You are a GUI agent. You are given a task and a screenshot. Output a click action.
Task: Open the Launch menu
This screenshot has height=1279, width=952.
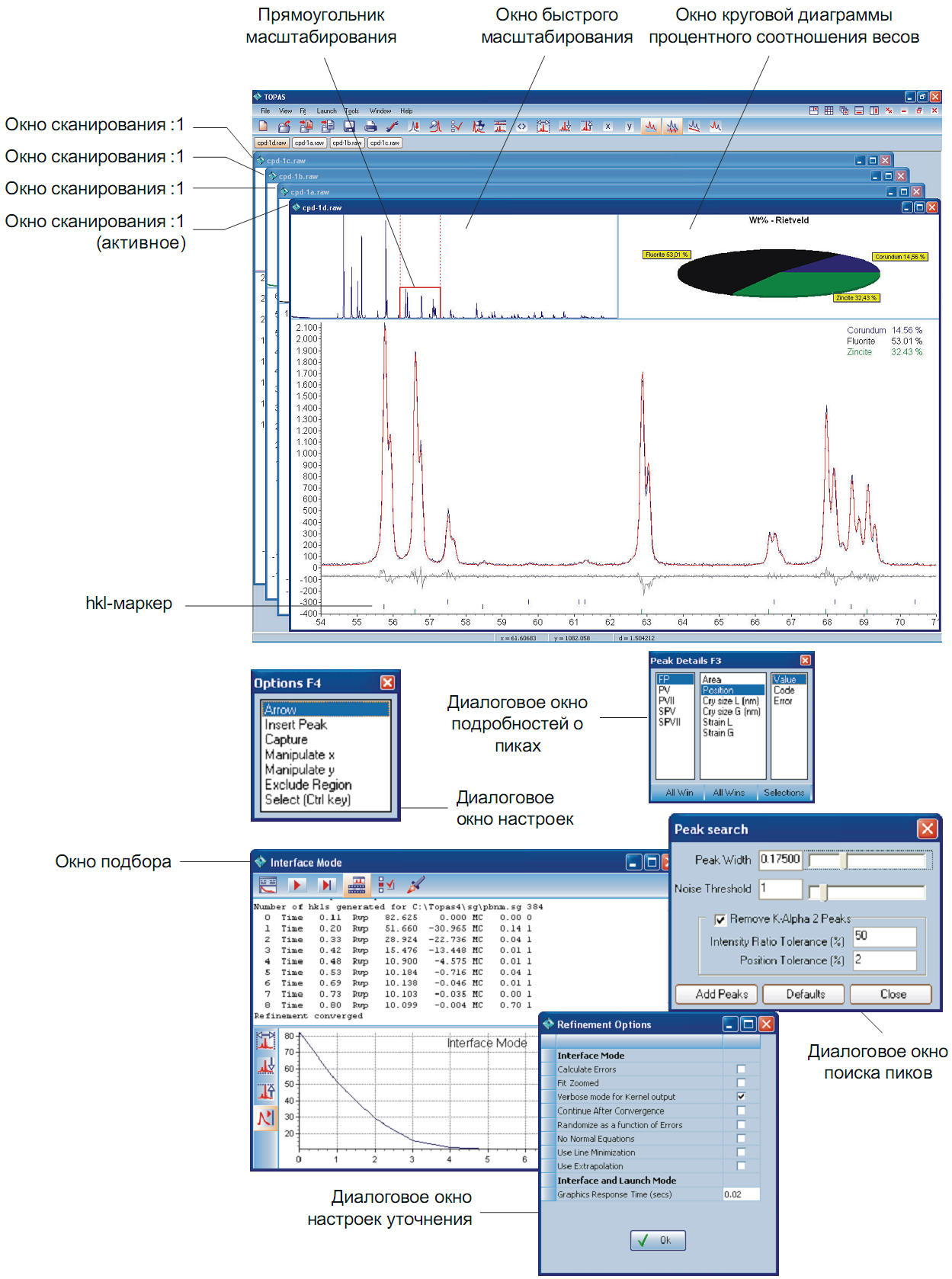pyautogui.click(x=326, y=111)
